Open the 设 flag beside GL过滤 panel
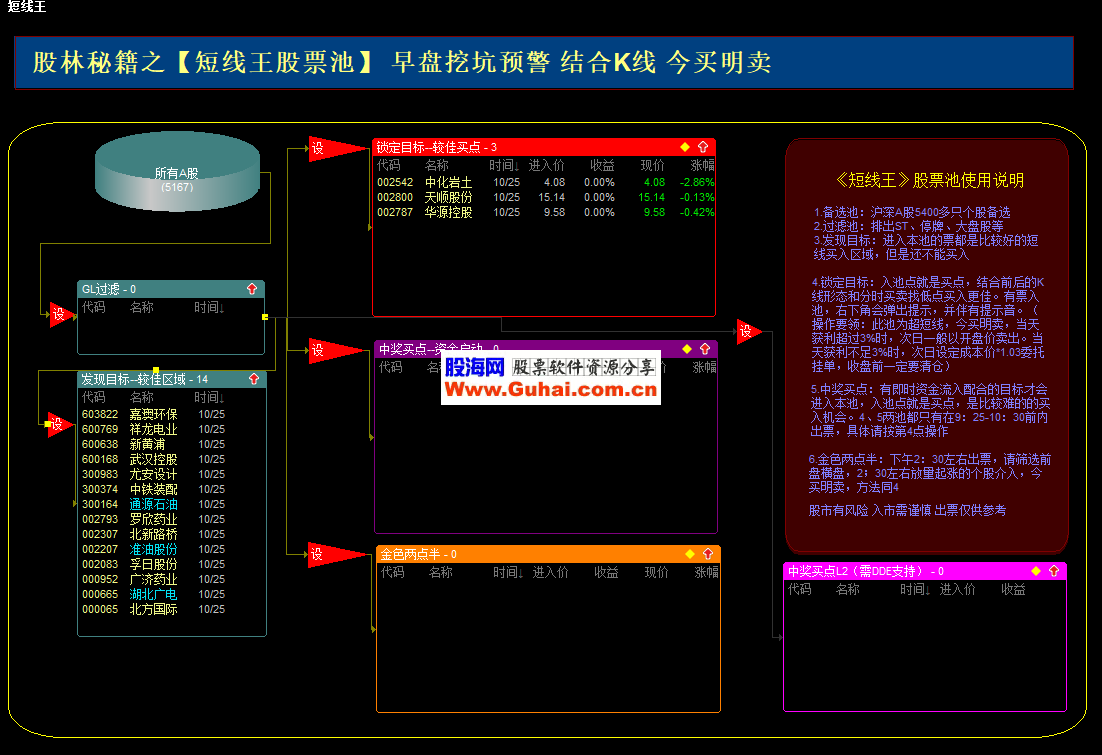Viewport: 1102px width, 755px height. (x=59, y=315)
